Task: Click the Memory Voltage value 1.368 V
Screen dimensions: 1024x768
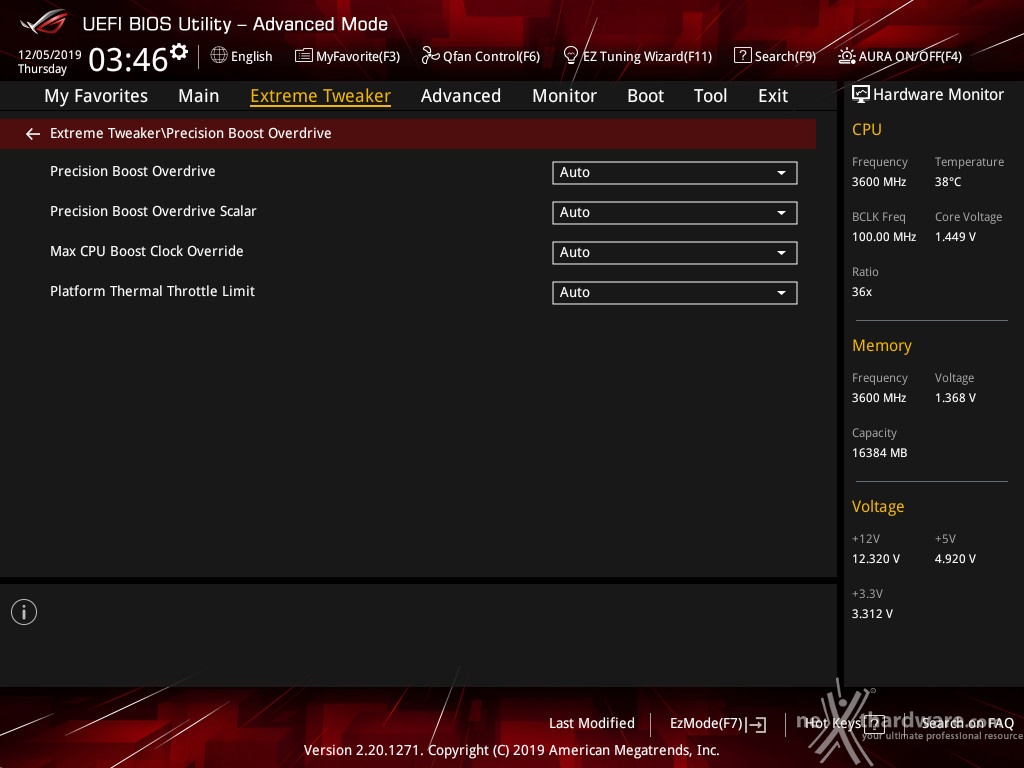Action: pyautogui.click(x=955, y=398)
